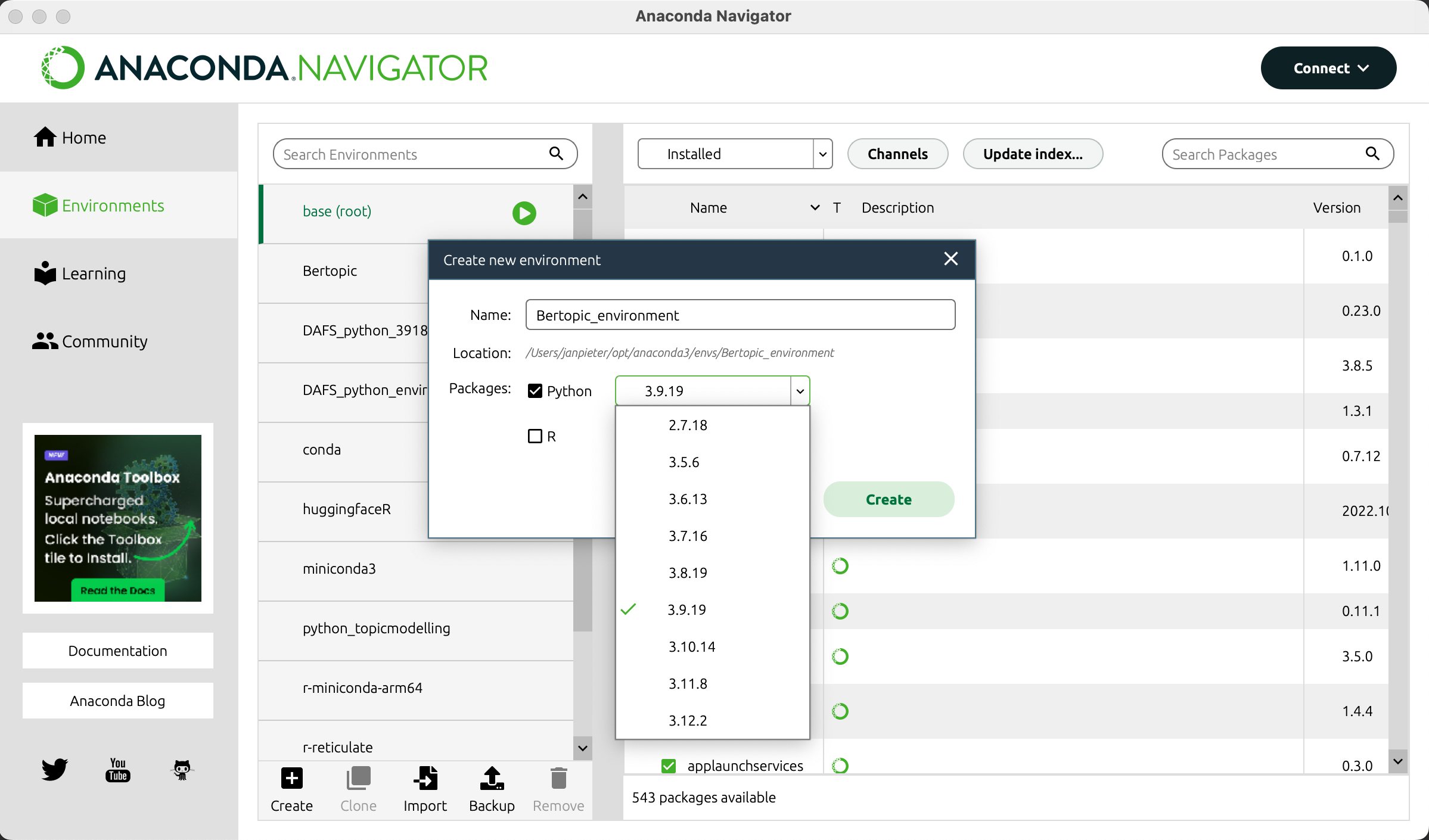Toggle the applaunchservices package checkbox
Viewport: 1429px width, 840px height.
click(669, 766)
